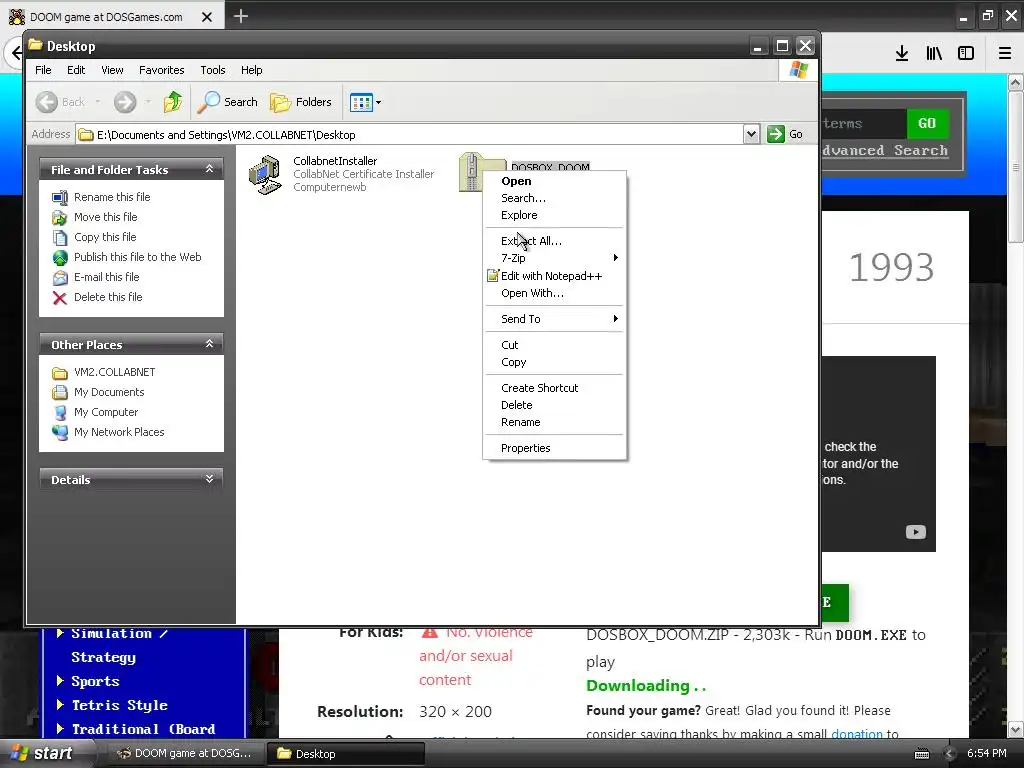Open the File menu

tap(43, 70)
